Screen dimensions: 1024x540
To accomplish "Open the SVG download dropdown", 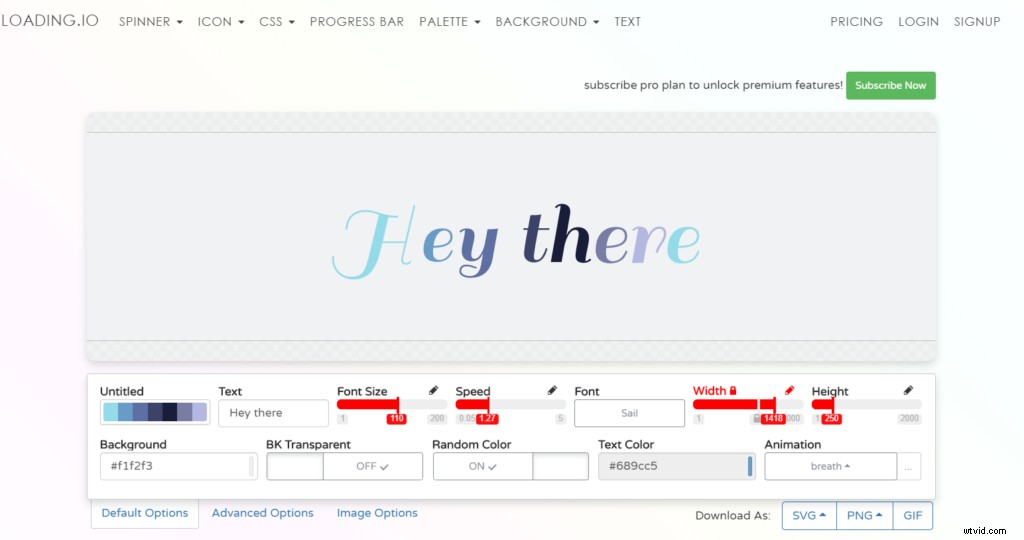I will point(809,515).
